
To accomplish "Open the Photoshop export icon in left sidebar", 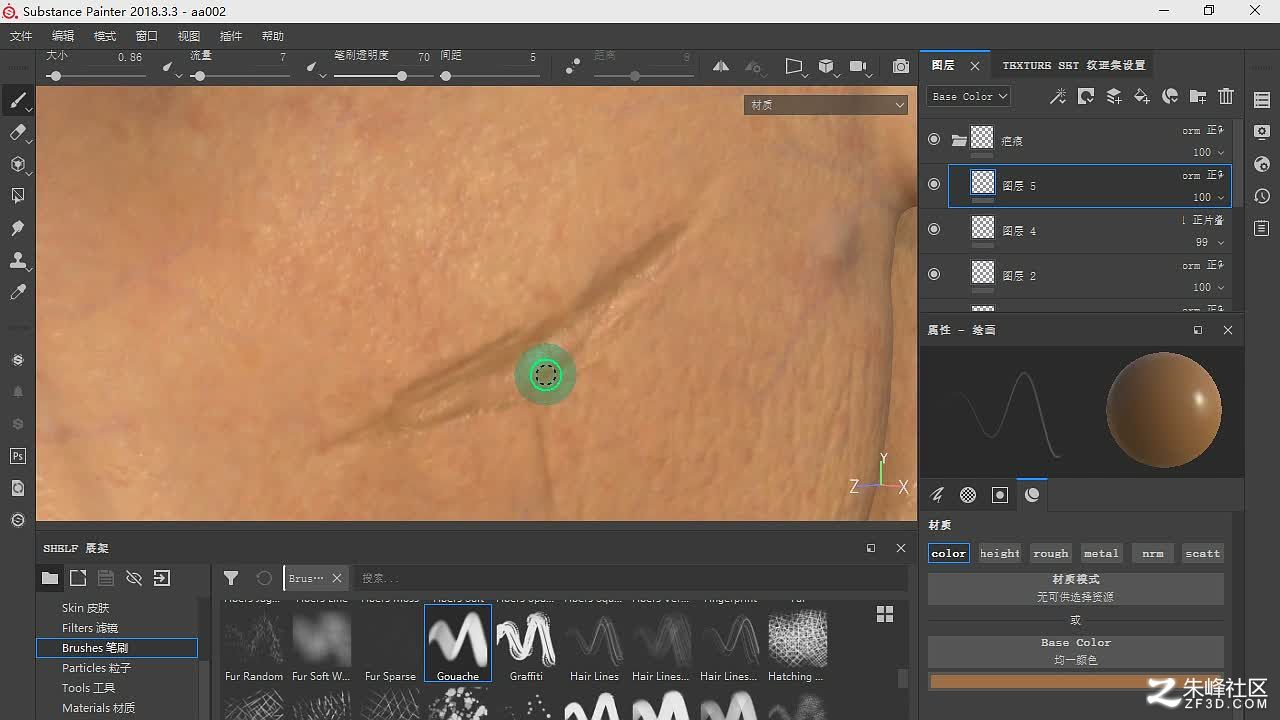I will (17, 456).
